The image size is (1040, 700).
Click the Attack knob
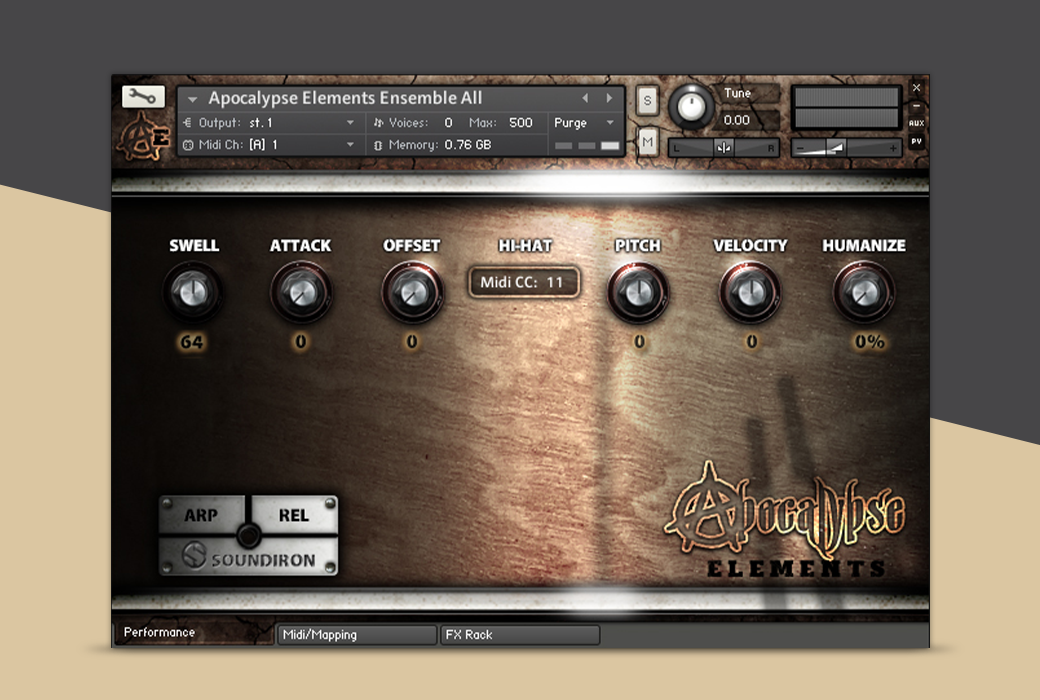tap(300, 292)
